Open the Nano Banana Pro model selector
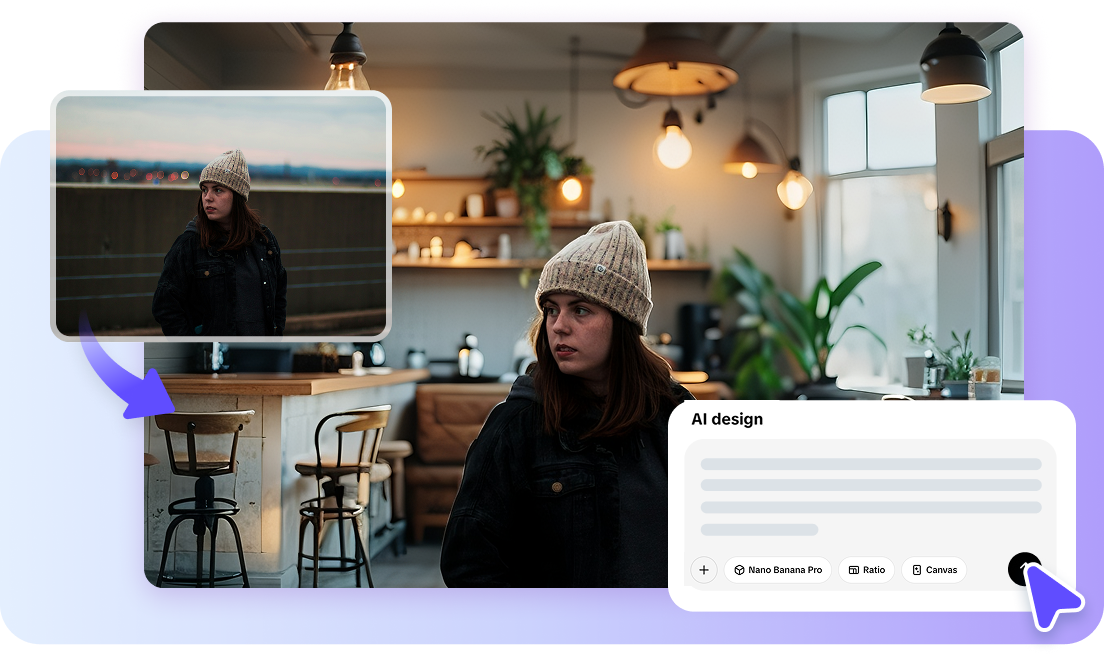 point(778,570)
